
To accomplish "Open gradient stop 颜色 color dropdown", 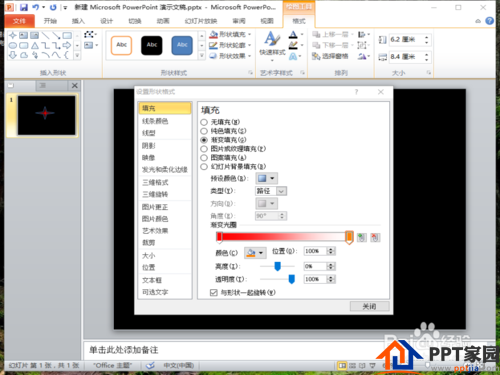I will click(x=255, y=253).
